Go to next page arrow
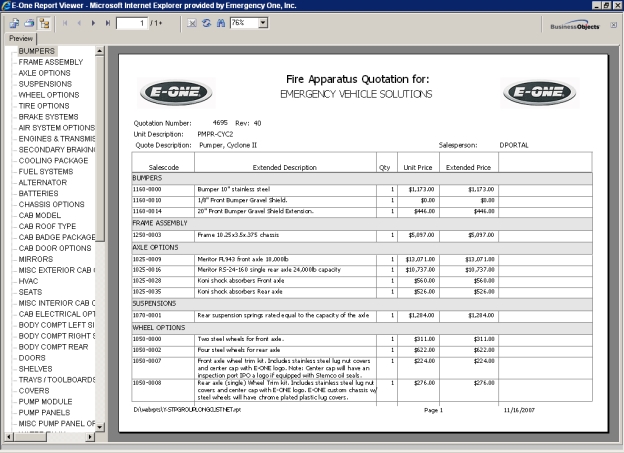Screen dimensions: 624x453 tap(93, 23)
